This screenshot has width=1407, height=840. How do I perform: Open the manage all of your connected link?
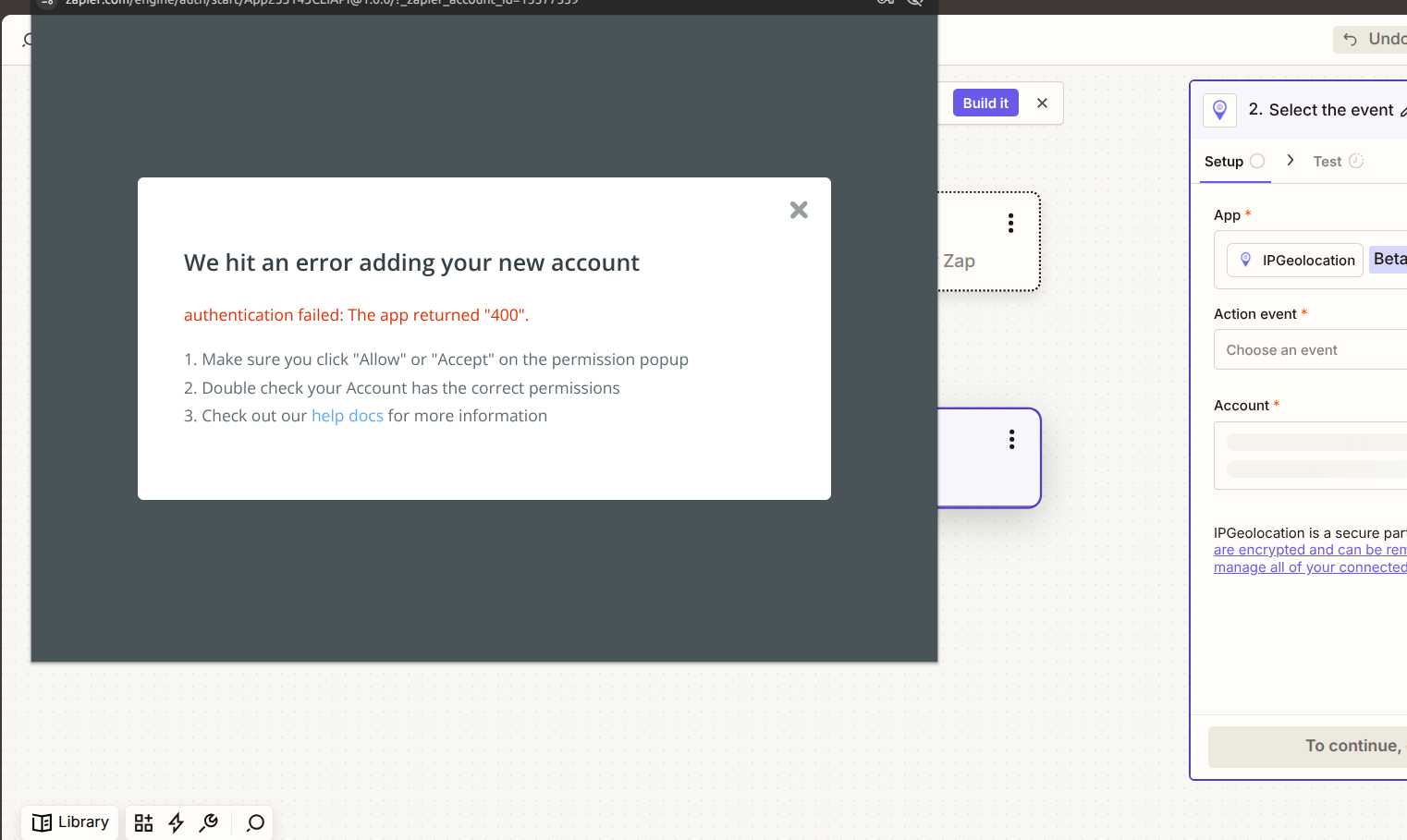pyautogui.click(x=1309, y=567)
